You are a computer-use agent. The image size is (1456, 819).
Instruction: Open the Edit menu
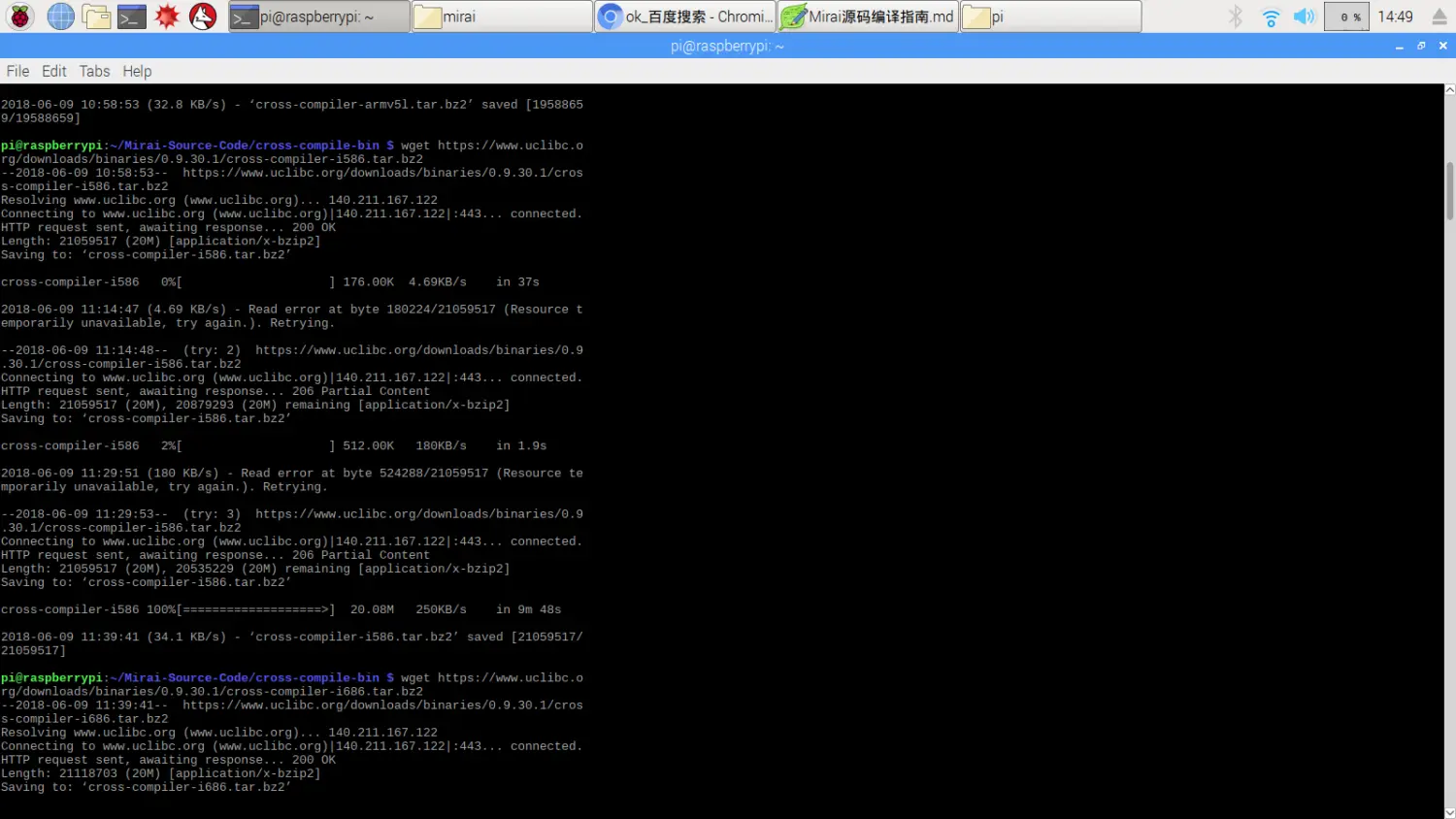54,71
